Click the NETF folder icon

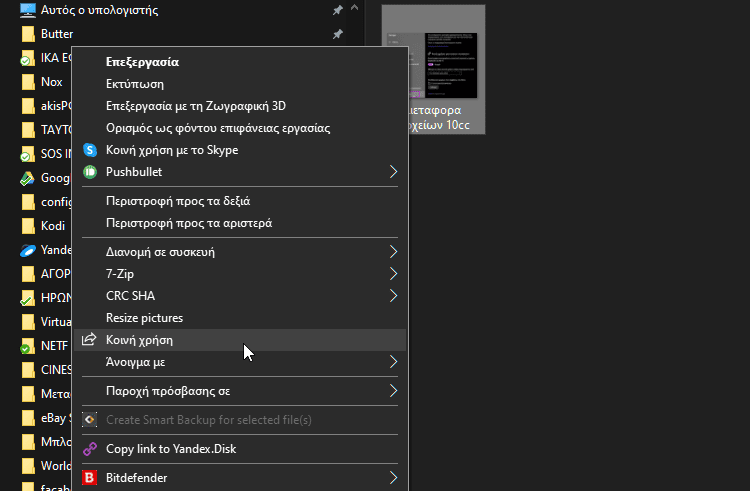click(x=27, y=346)
